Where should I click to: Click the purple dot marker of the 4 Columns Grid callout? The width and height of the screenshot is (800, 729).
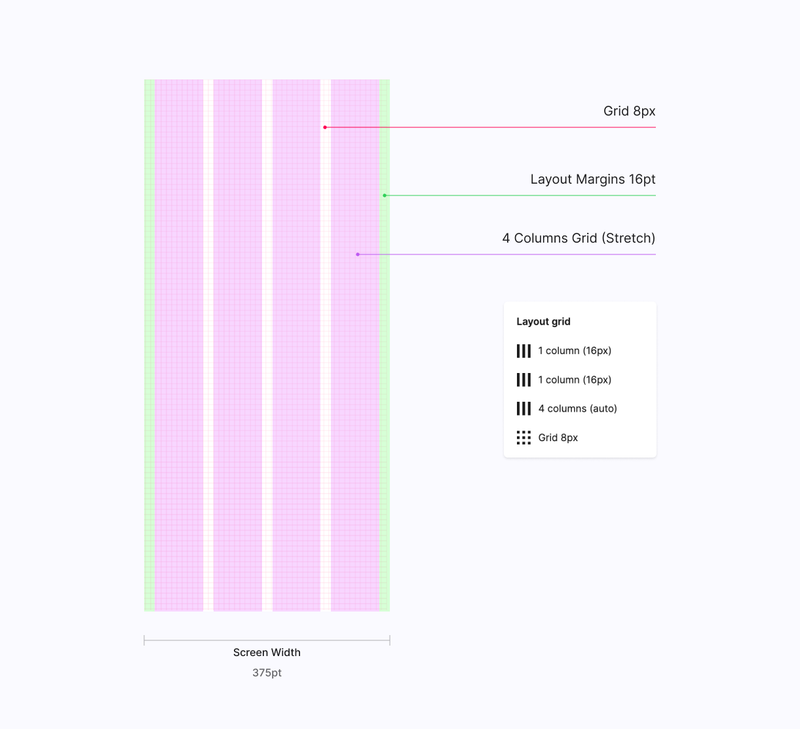(x=358, y=255)
